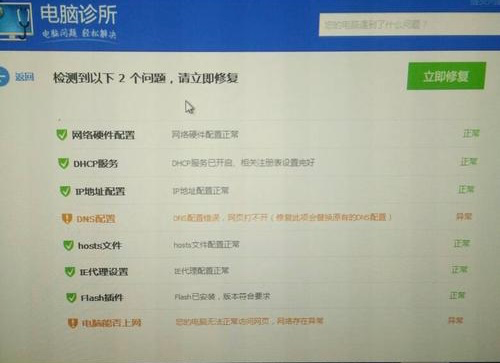500x363 pixels.
Task: Click the 正常 status in the Flash插件 row
Action: [457, 295]
